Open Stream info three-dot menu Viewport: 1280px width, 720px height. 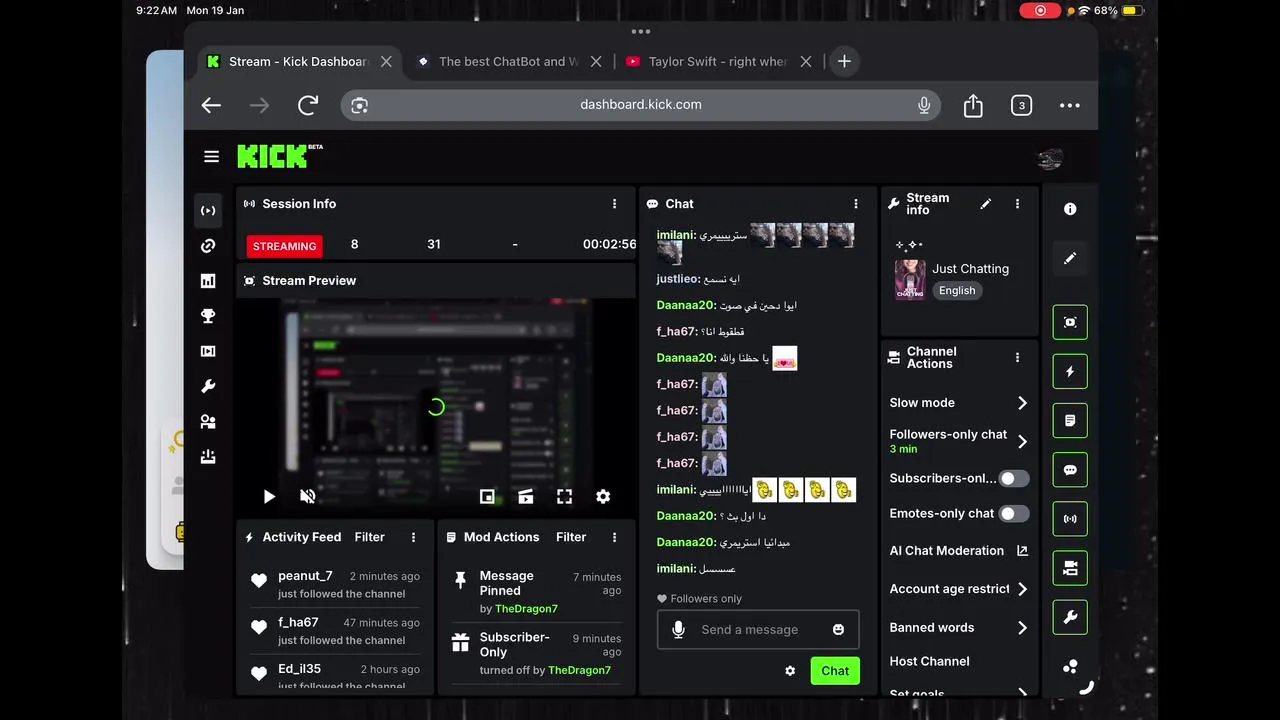(1017, 204)
